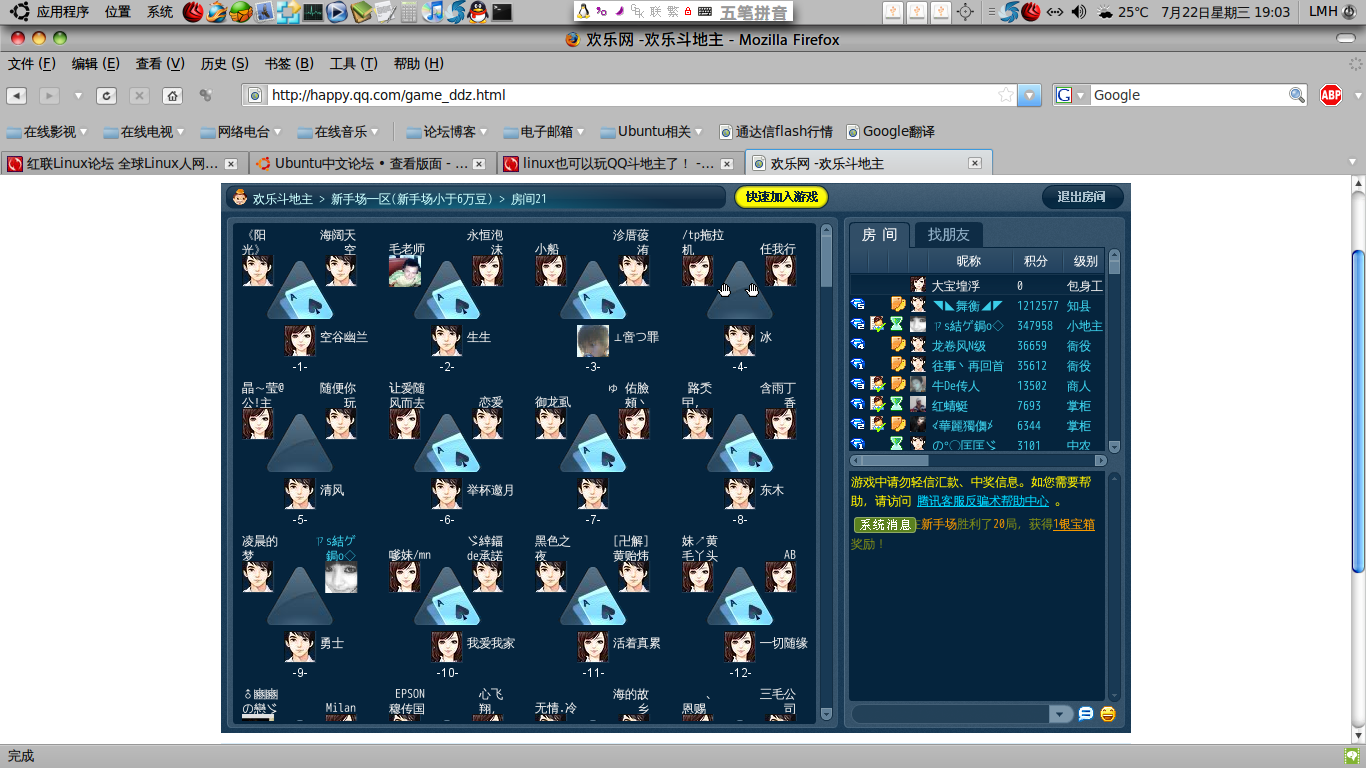Click the Adblock Plus ABP icon
Viewport: 1366px width, 768px height.
(x=1330, y=95)
